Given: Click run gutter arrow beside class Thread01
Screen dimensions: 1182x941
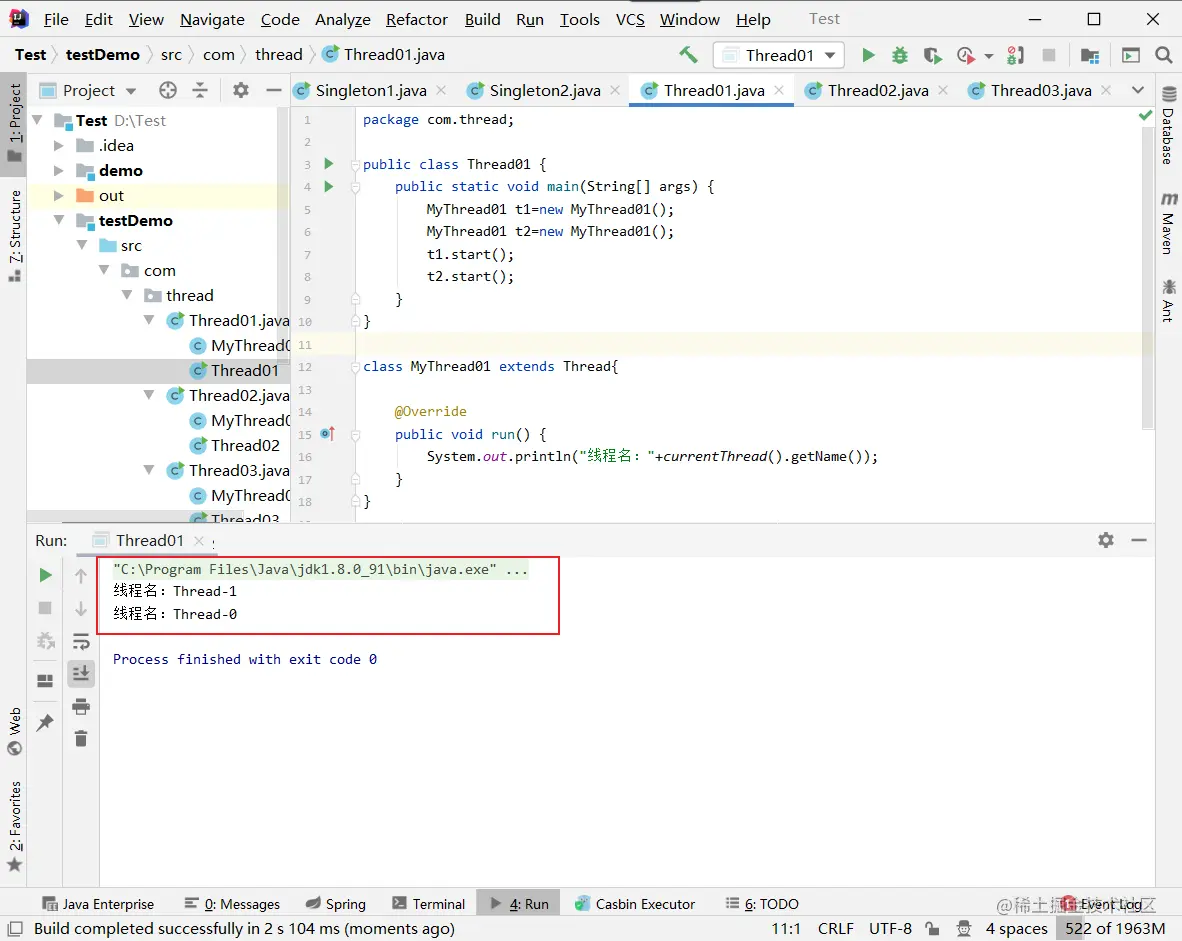Looking at the screenshot, I should pos(329,164).
